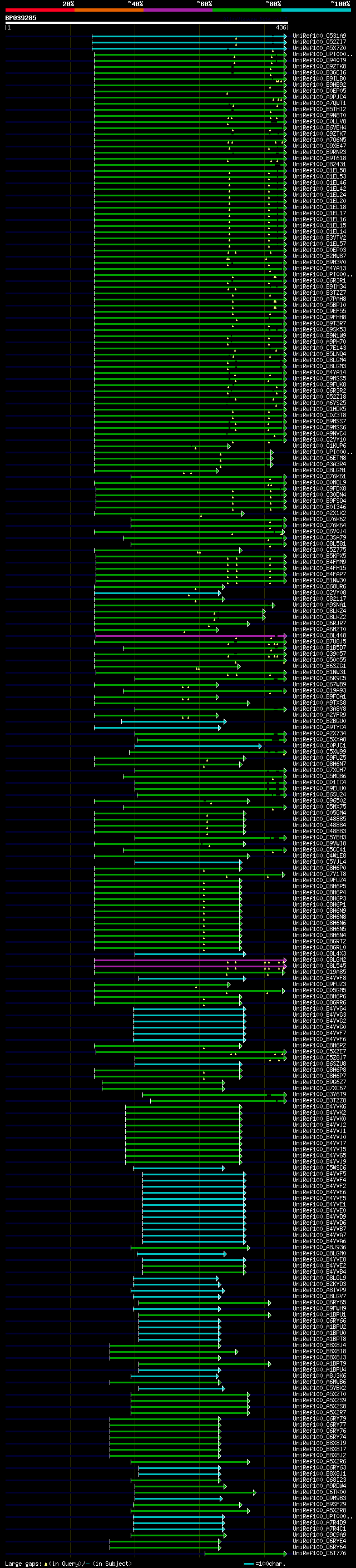Click hit label UniRef100_B3VTV2
Image resolution: width=356 pixels, height=1568 pixels.
[x=319, y=238]
